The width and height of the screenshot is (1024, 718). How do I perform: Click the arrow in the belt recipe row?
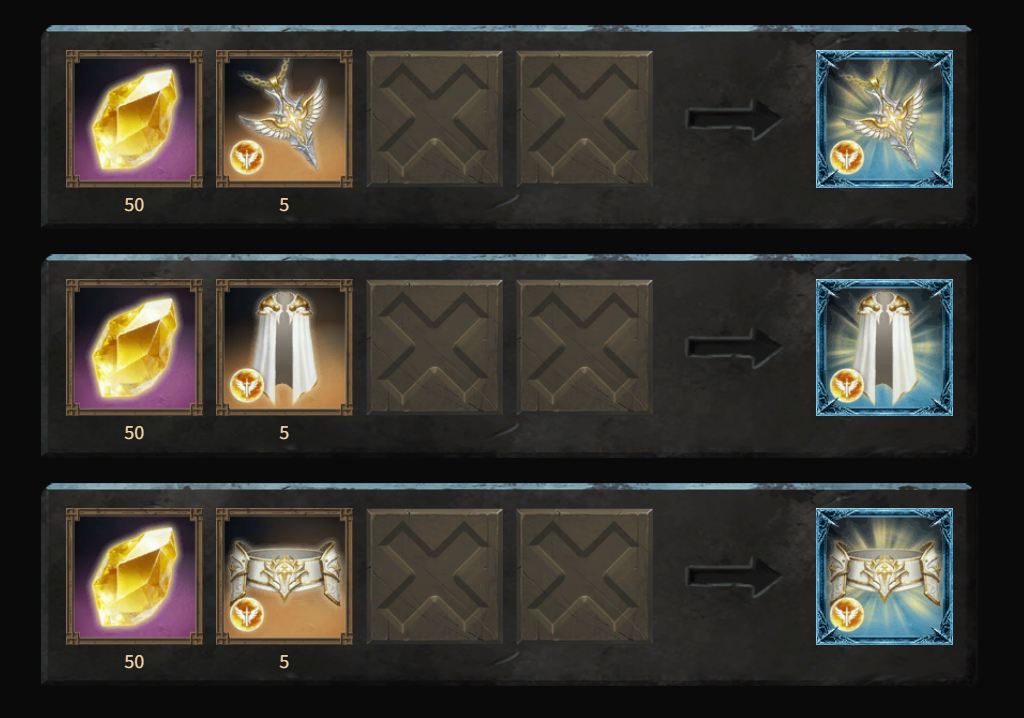733,576
